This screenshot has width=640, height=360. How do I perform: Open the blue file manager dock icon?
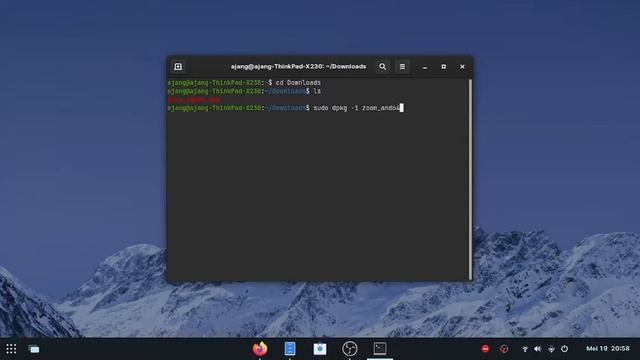pos(290,349)
